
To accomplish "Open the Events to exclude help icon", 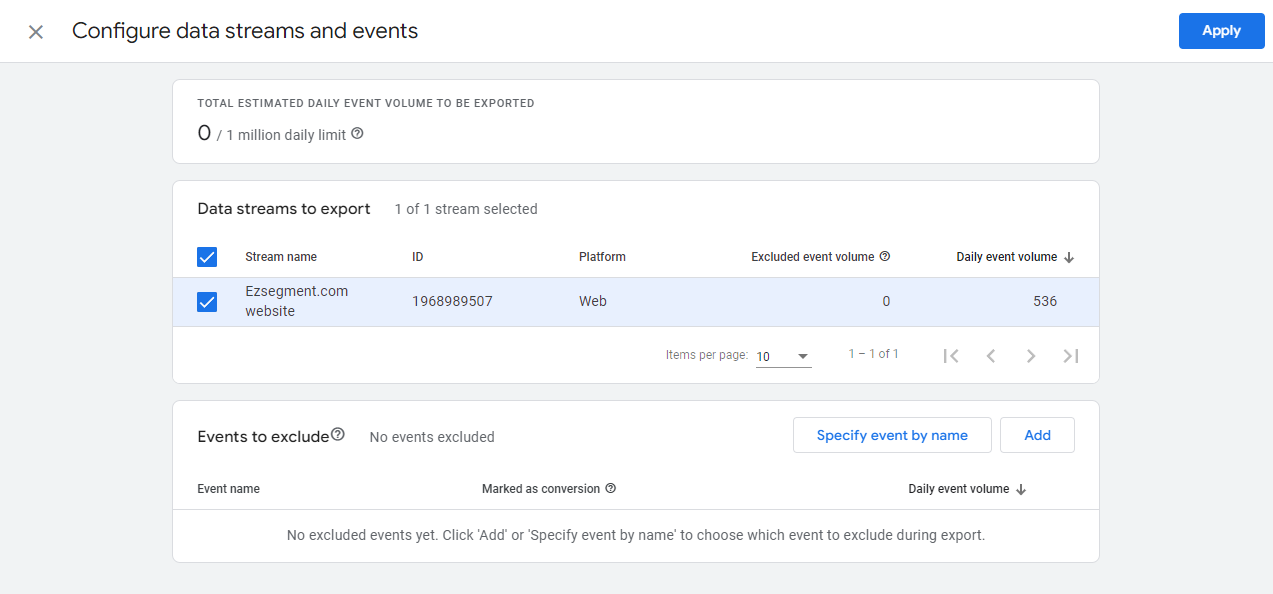I will tap(338, 431).
